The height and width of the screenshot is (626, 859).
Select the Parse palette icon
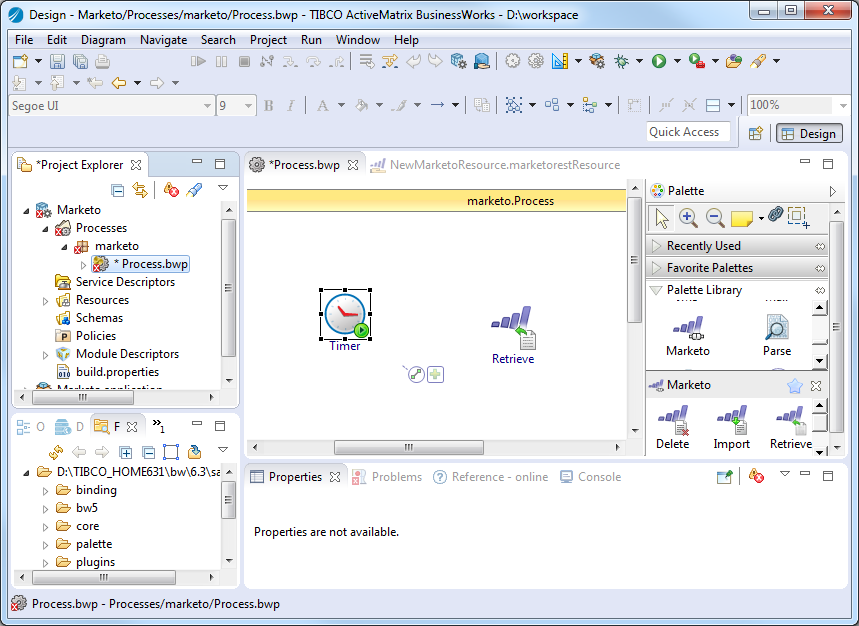coord(777,328)
